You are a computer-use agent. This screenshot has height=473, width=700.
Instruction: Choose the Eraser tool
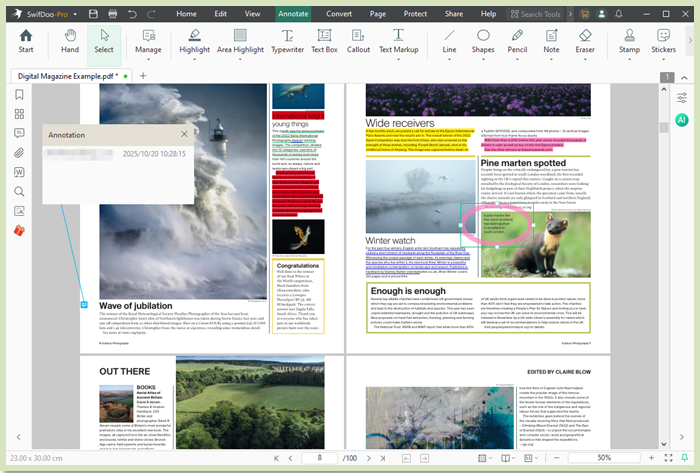pos(585,40)
